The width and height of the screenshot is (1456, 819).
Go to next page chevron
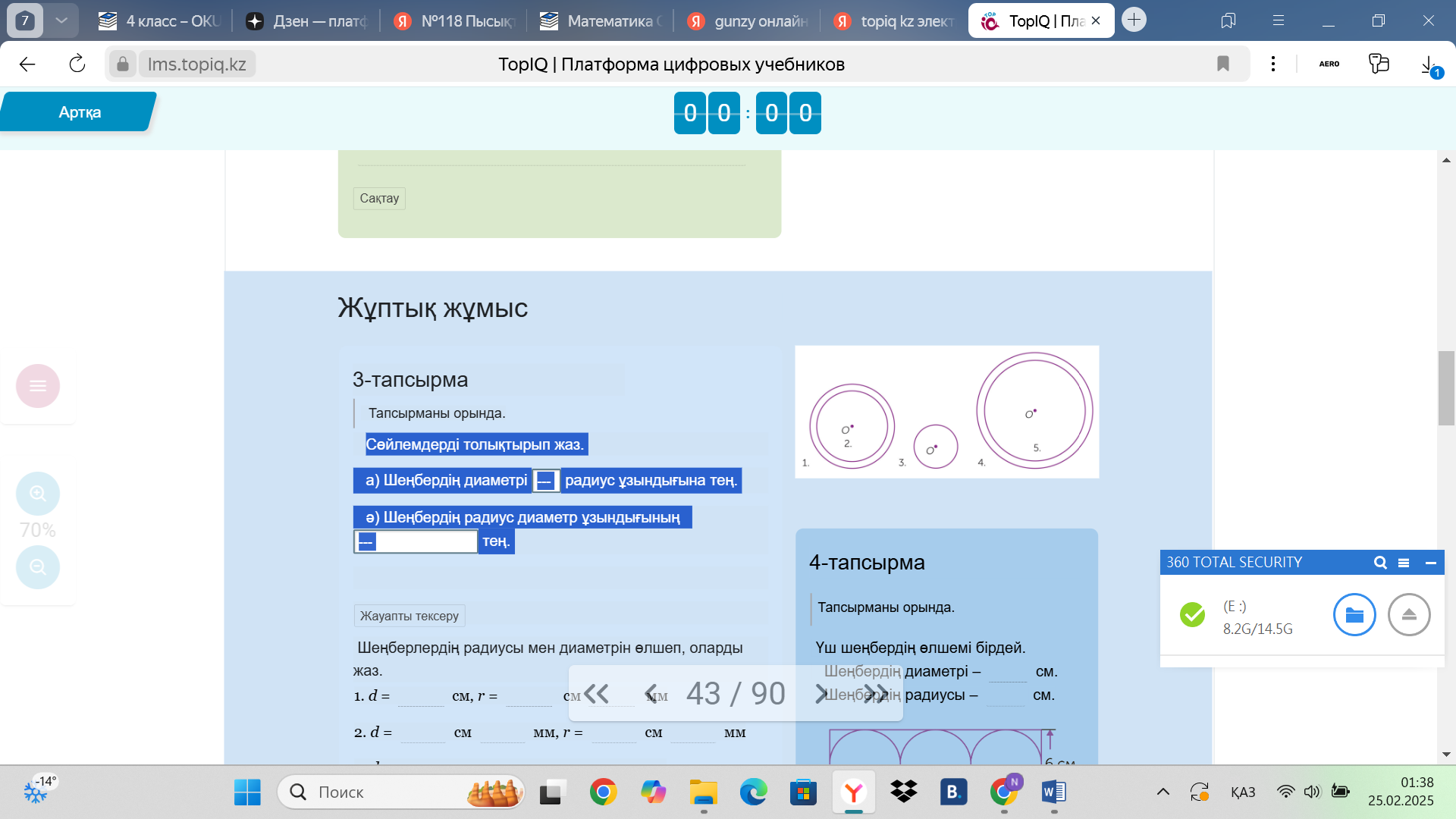pyautogui.click(x=820, y=693)
